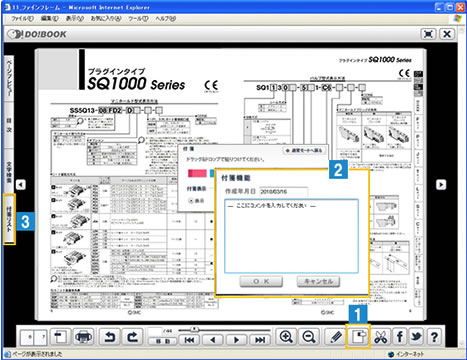Open the sticky note list side tab
The image size is (467, 360).
[9, 219]
